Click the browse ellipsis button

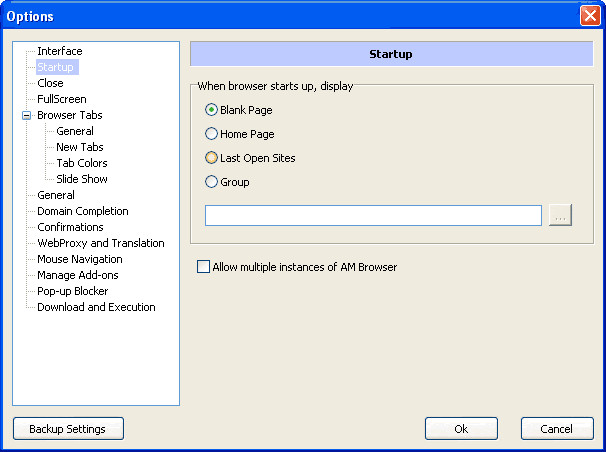tap(560, 215)
